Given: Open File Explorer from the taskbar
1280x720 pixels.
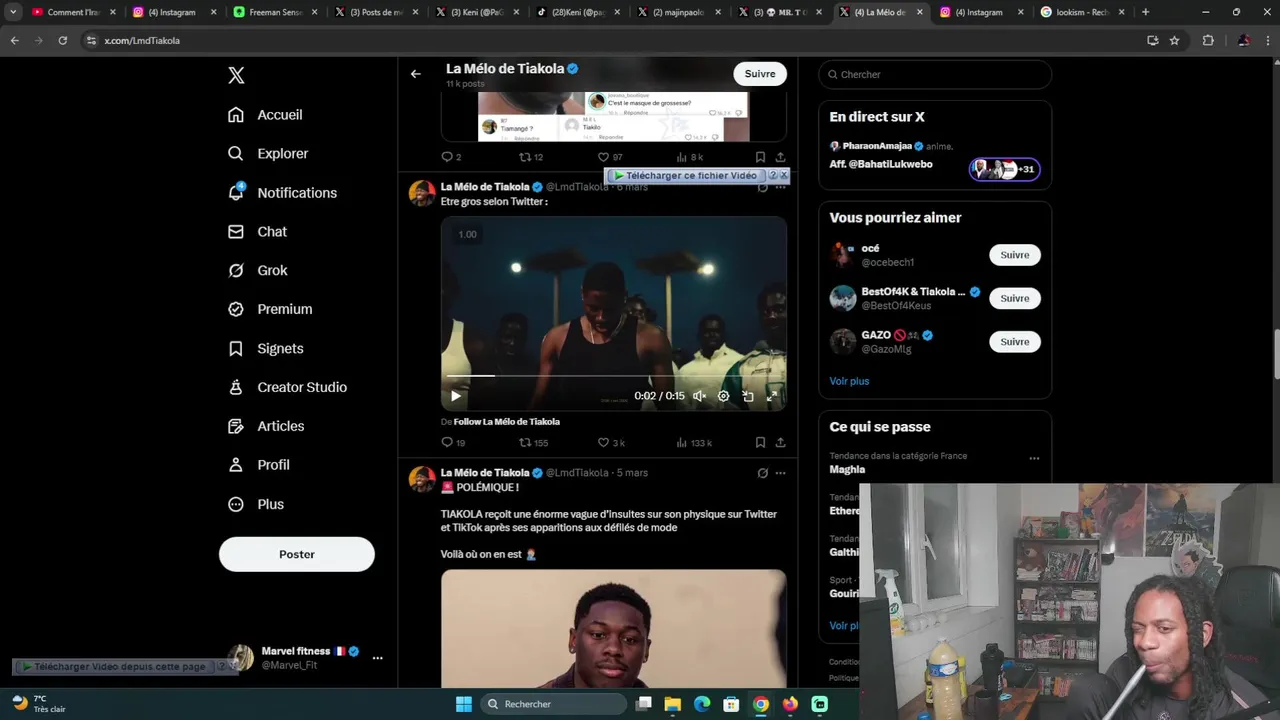Looking at the screenshot, I should pos(672,704).
